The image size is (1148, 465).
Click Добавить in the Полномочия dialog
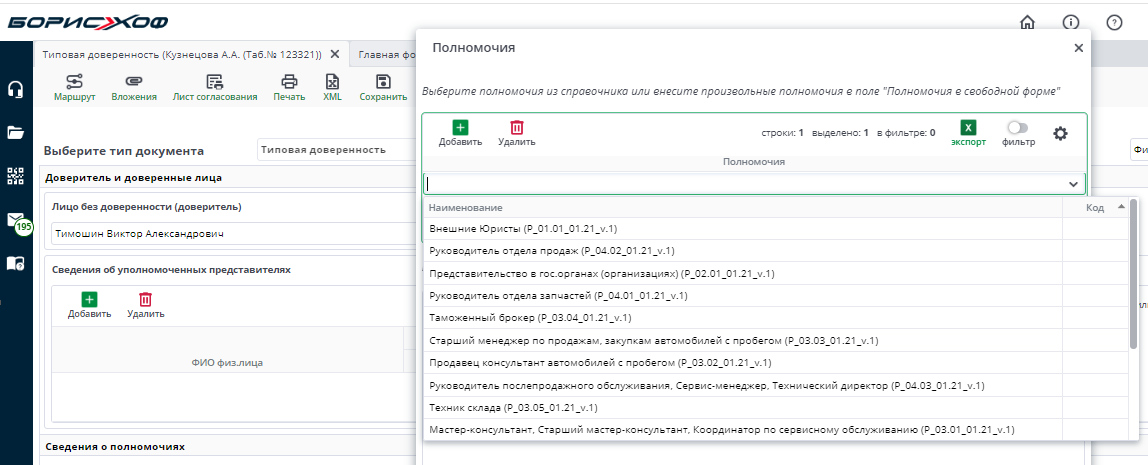pyautogui.click(x=460, y=133)
